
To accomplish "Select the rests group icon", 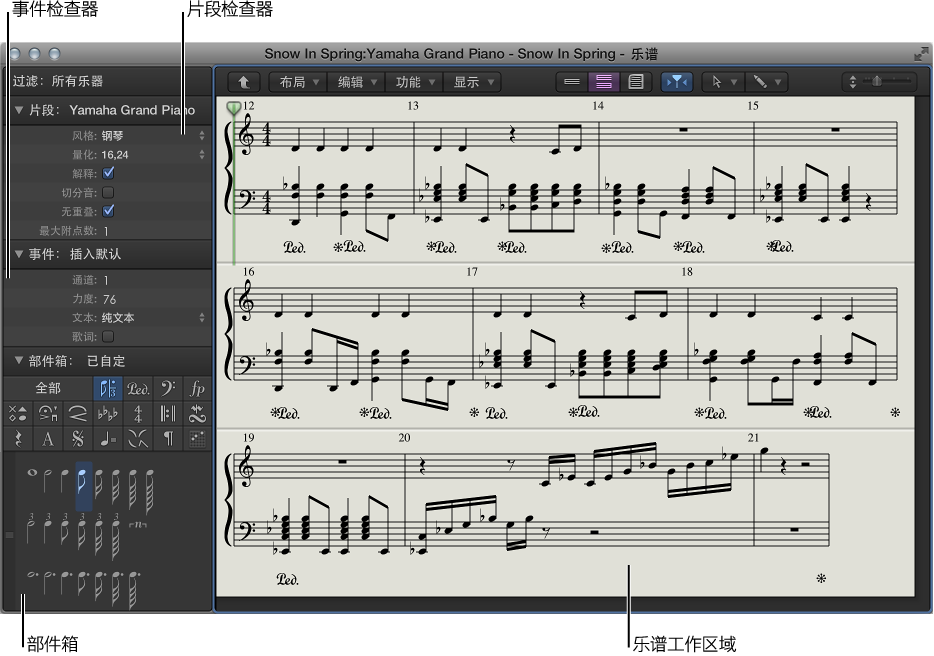I will (x=18, y=439).
